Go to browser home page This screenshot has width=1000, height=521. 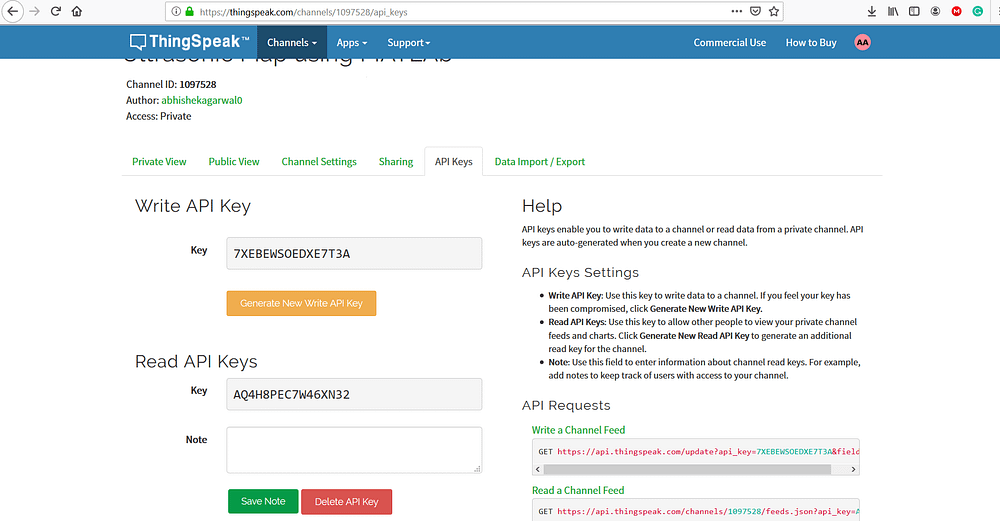coord(77,11)
